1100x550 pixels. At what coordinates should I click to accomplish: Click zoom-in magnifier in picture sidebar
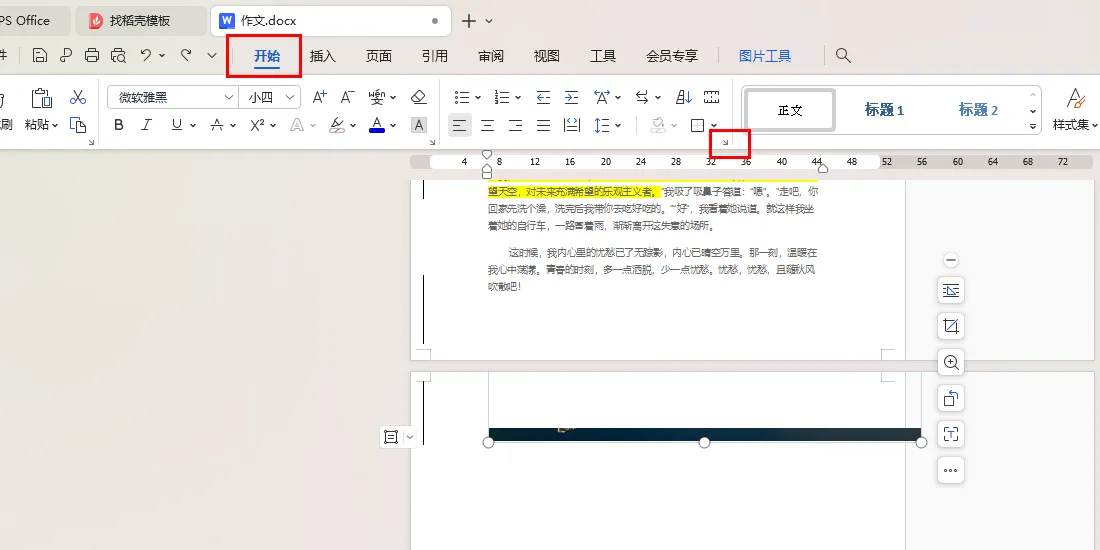coord(951,363)
